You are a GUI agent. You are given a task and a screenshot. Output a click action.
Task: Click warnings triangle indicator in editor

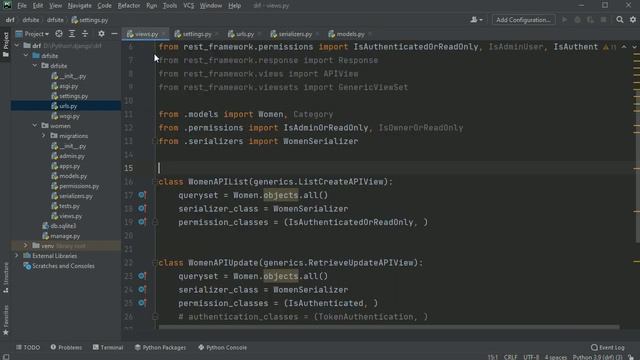tap(609, 47)
